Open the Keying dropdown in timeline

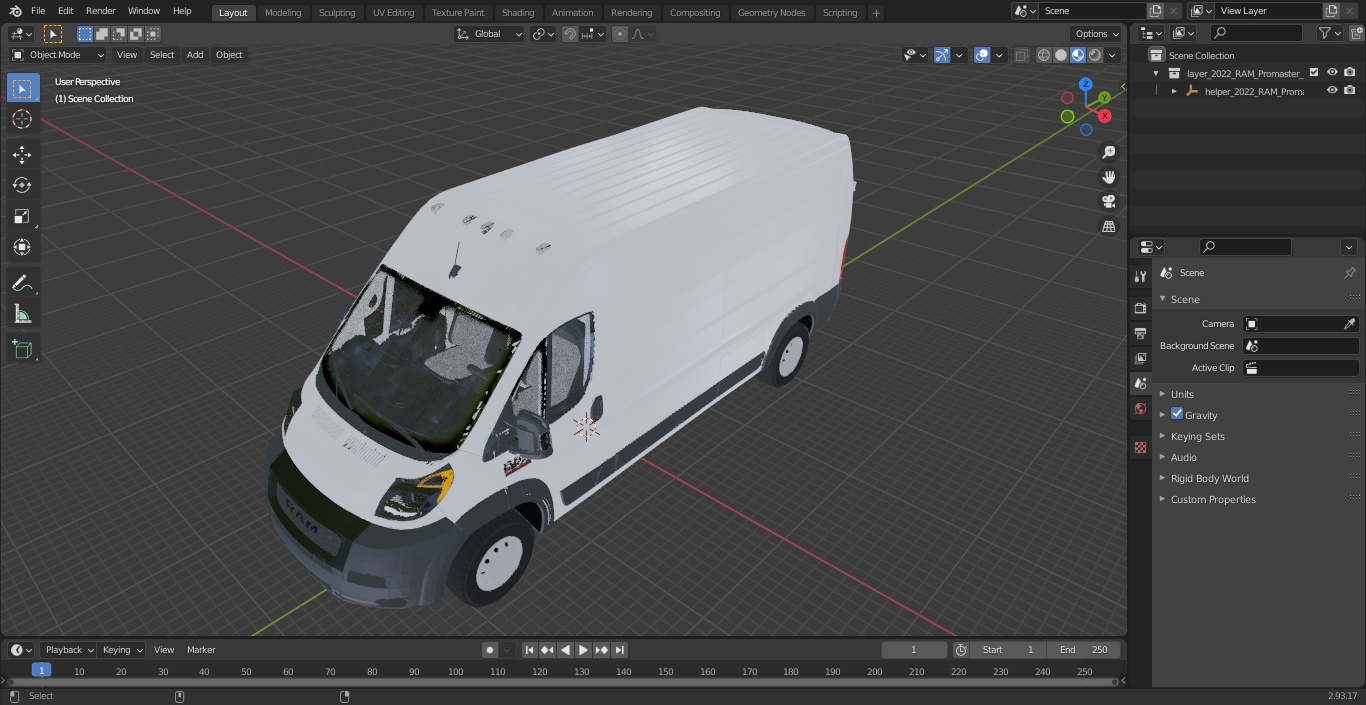pos(123,650)
